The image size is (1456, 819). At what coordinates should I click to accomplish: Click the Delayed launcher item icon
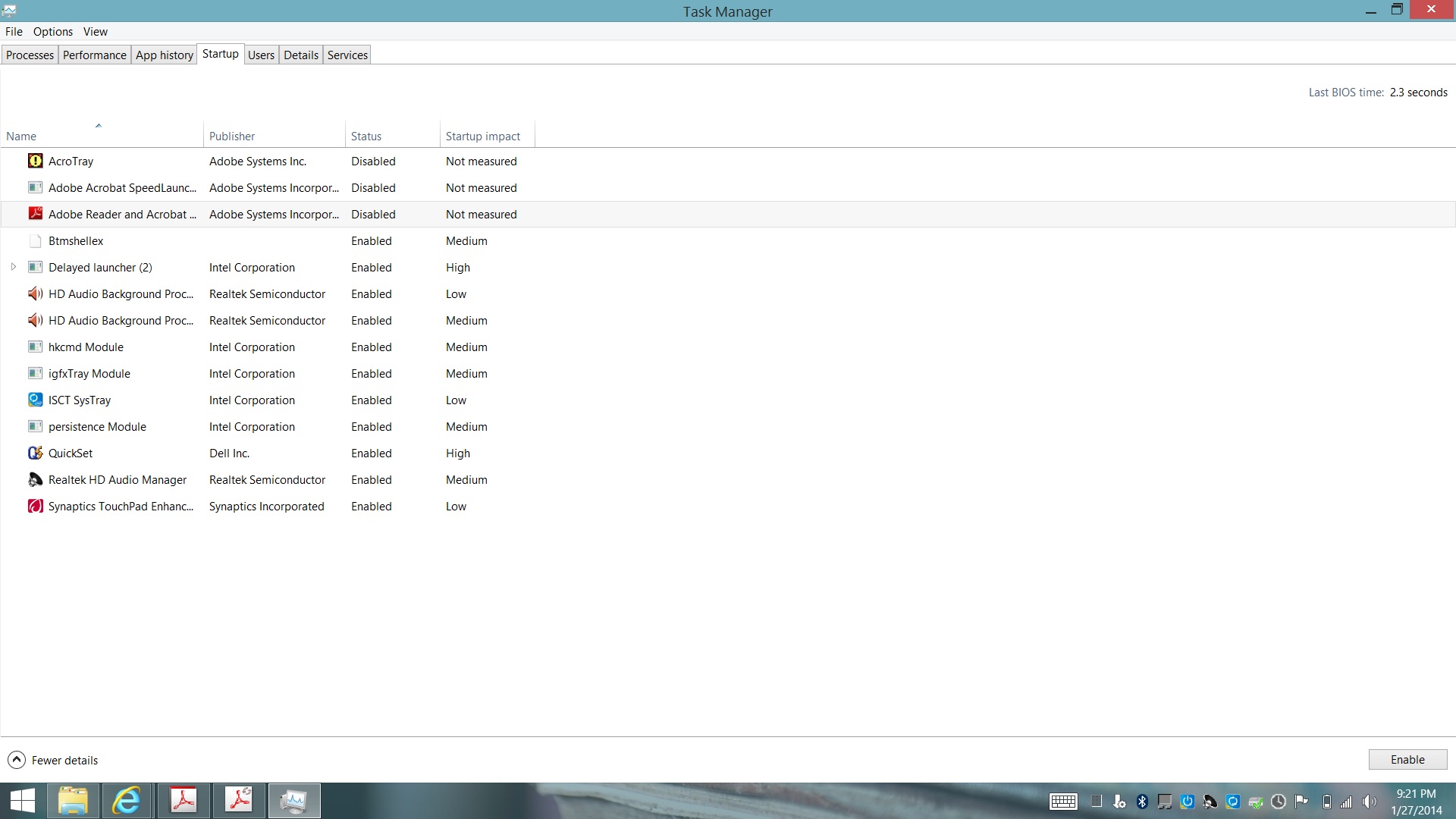35,267
